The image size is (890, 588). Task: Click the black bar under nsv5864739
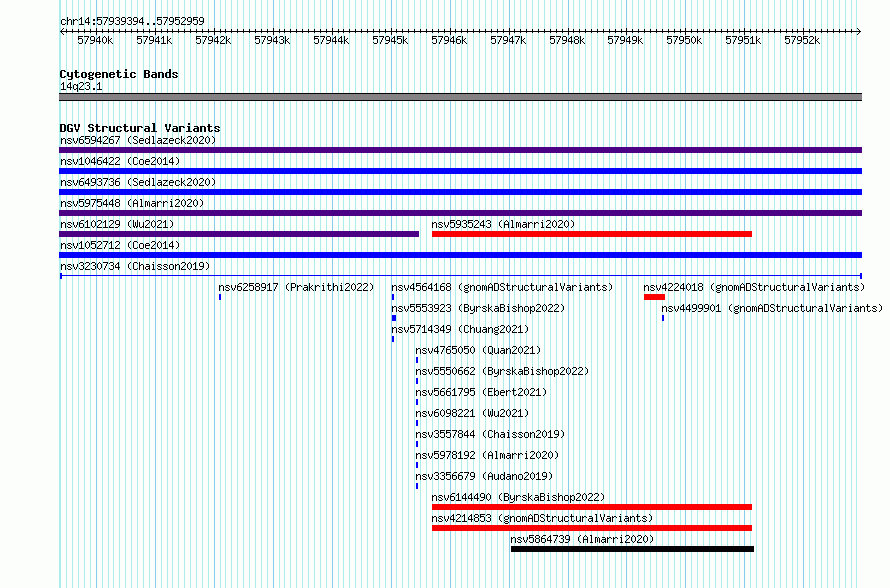(x=632, y=549)
